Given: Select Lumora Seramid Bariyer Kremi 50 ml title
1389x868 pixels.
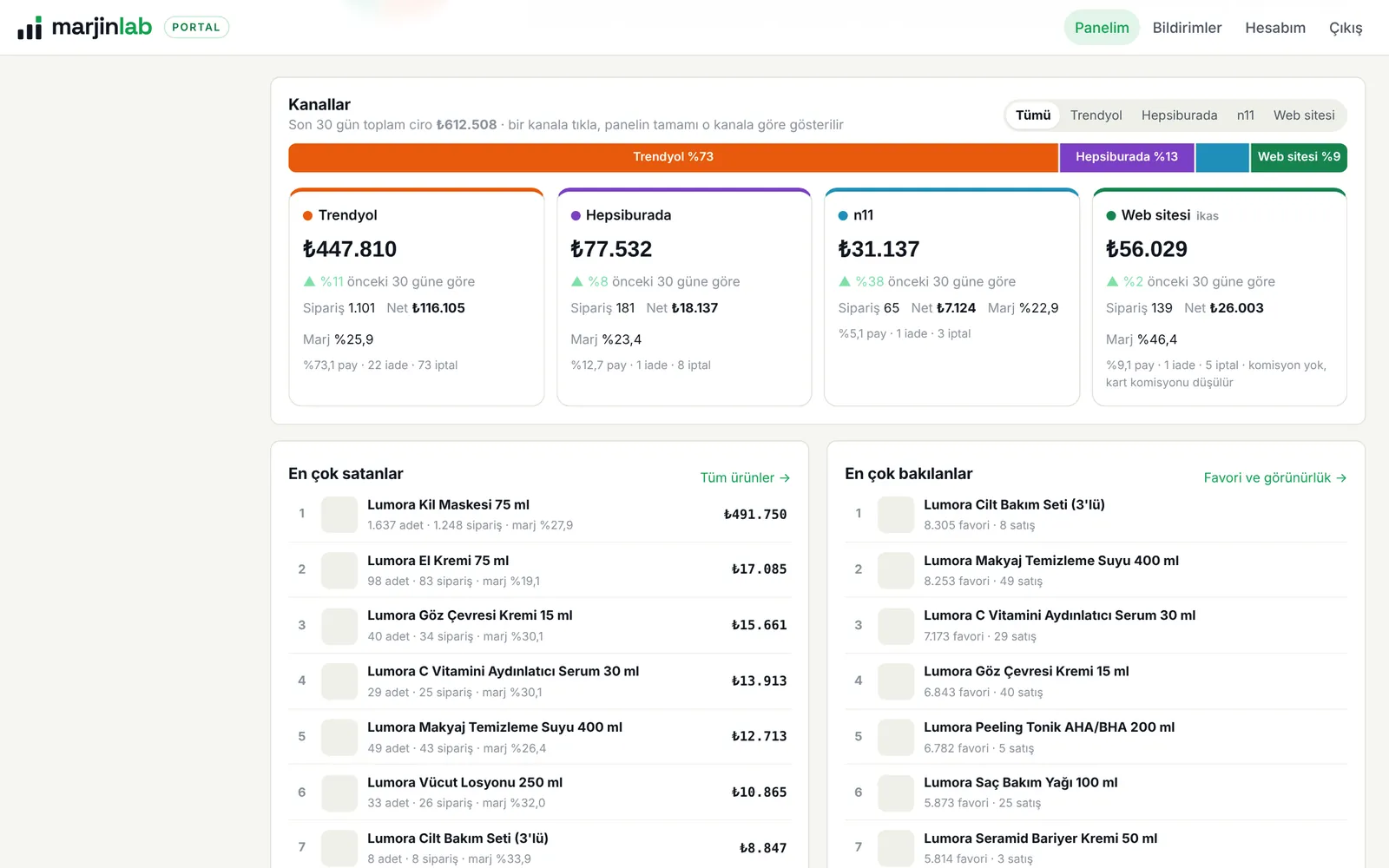Looking at the screenshot, I should (x=1040, y=838).
